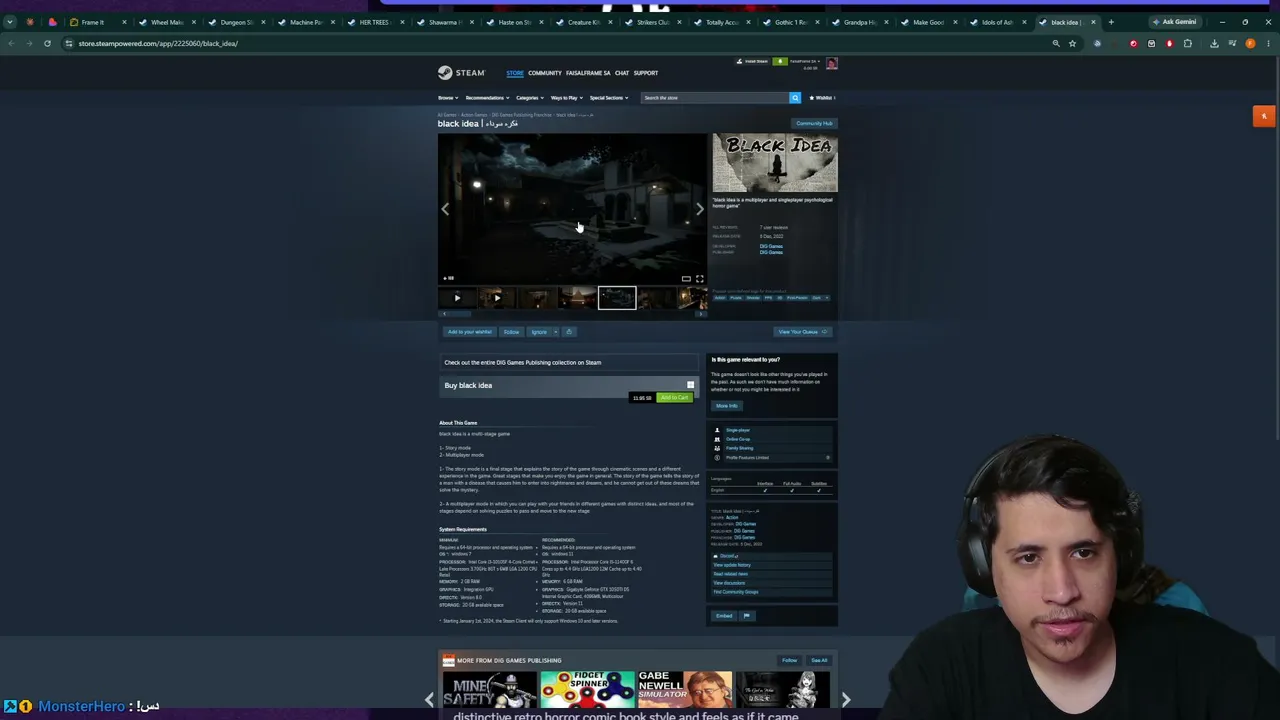1280x720 pixels.
Task: Open the green notifications bell
Action: (780, 62)
